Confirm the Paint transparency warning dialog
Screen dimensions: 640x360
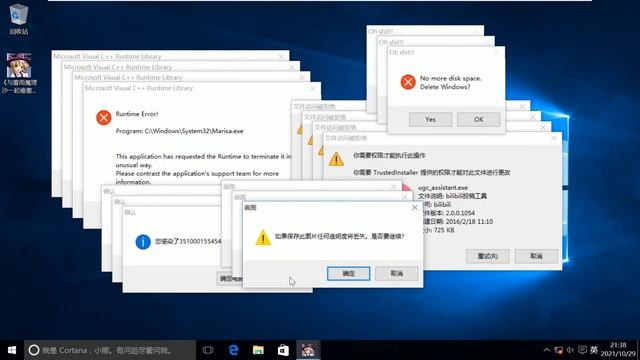(x=348, y=273)
